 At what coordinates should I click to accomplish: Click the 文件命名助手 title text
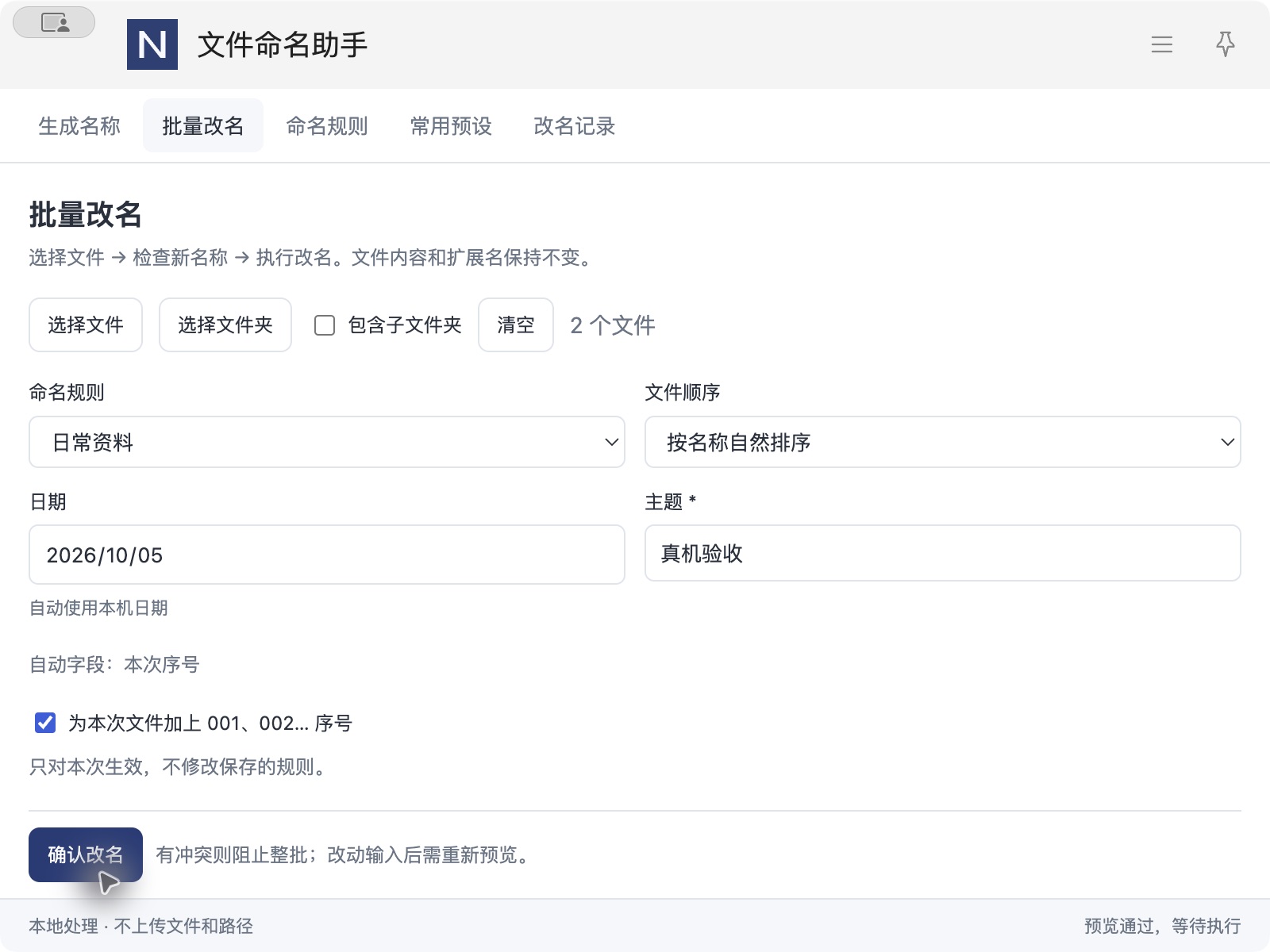tap(283, 44)
